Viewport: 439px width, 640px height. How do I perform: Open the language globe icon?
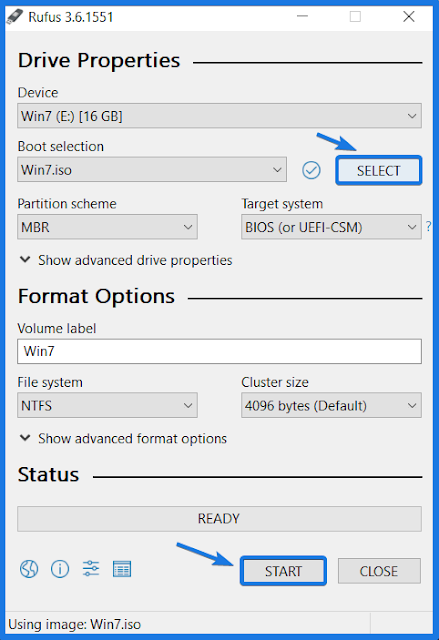[29, 569]
